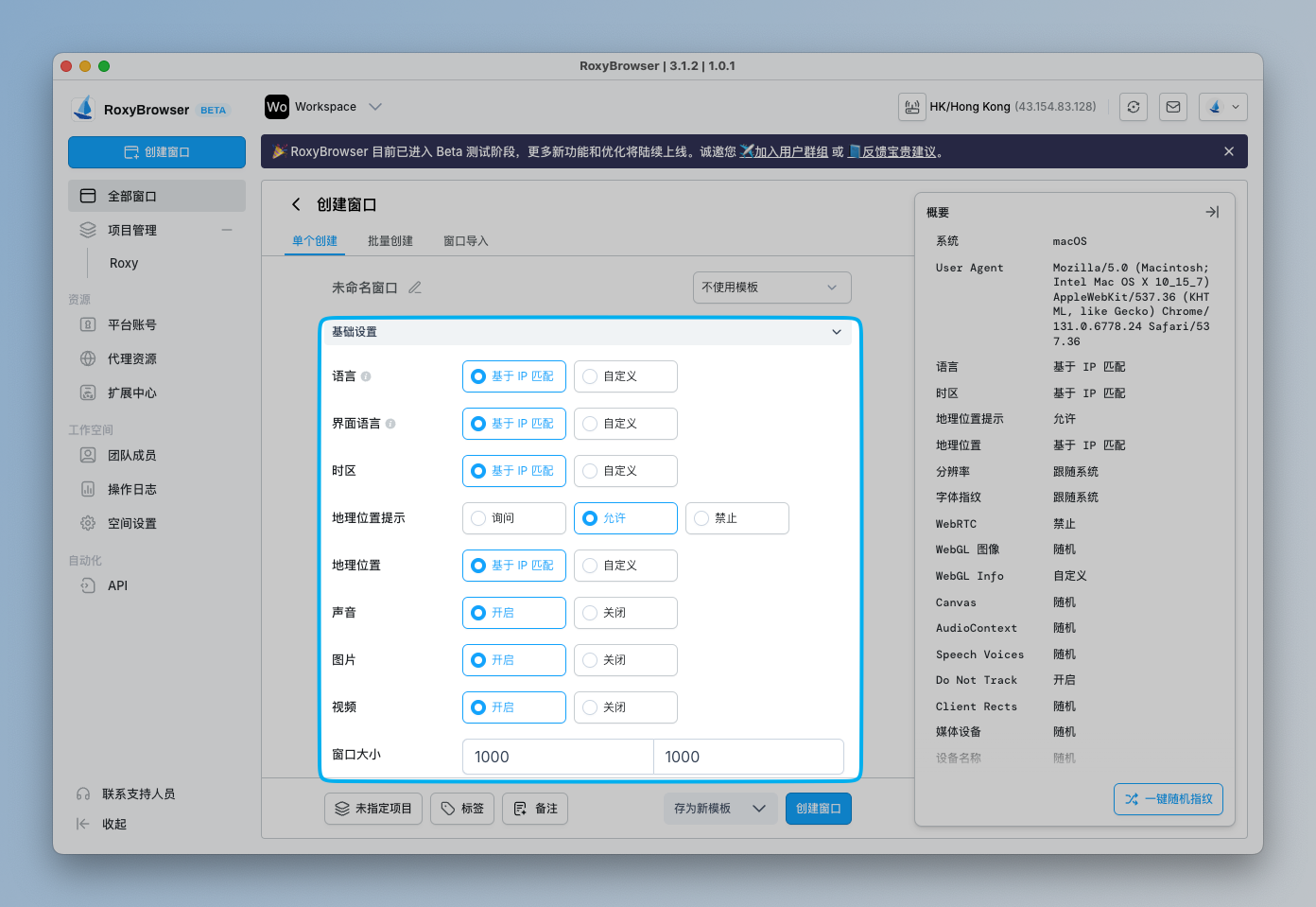Click 存为新模板 button
The height and width of the screenshot is (907, 1316).
[702, 809]
